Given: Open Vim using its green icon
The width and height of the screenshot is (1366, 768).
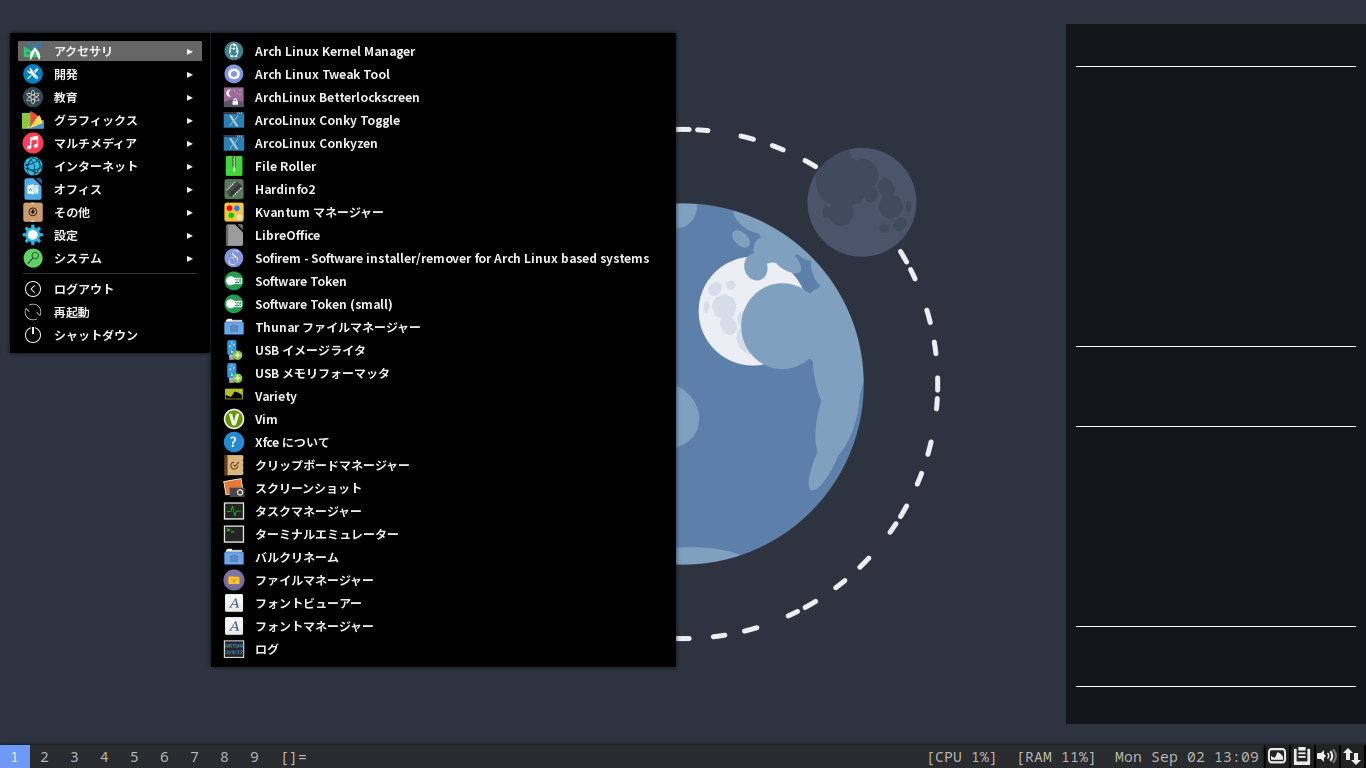Looking at the screenshot, I should 234,419.
